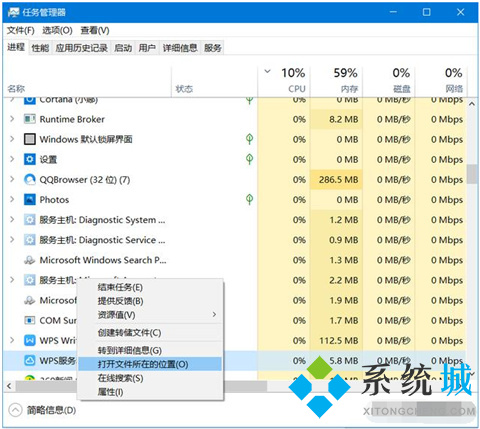480x429 pixels.
Task: Choose 打开文件所在的位置(O) from context menu
Action: [150, 364]
